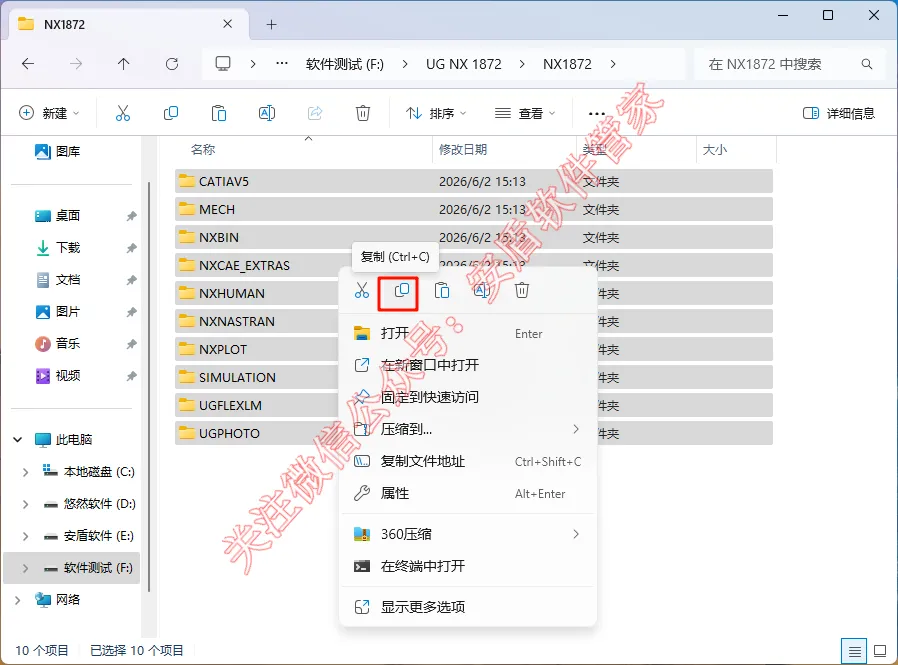Screen dimensions: 898x665
Task: Click the Delete icon in the context menu
Action: 522,291
